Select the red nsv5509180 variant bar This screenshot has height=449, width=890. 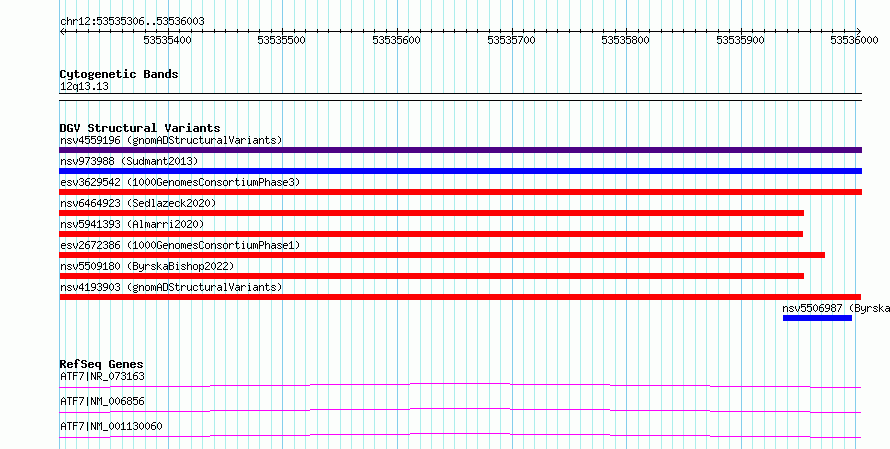[x=431, y=276]
